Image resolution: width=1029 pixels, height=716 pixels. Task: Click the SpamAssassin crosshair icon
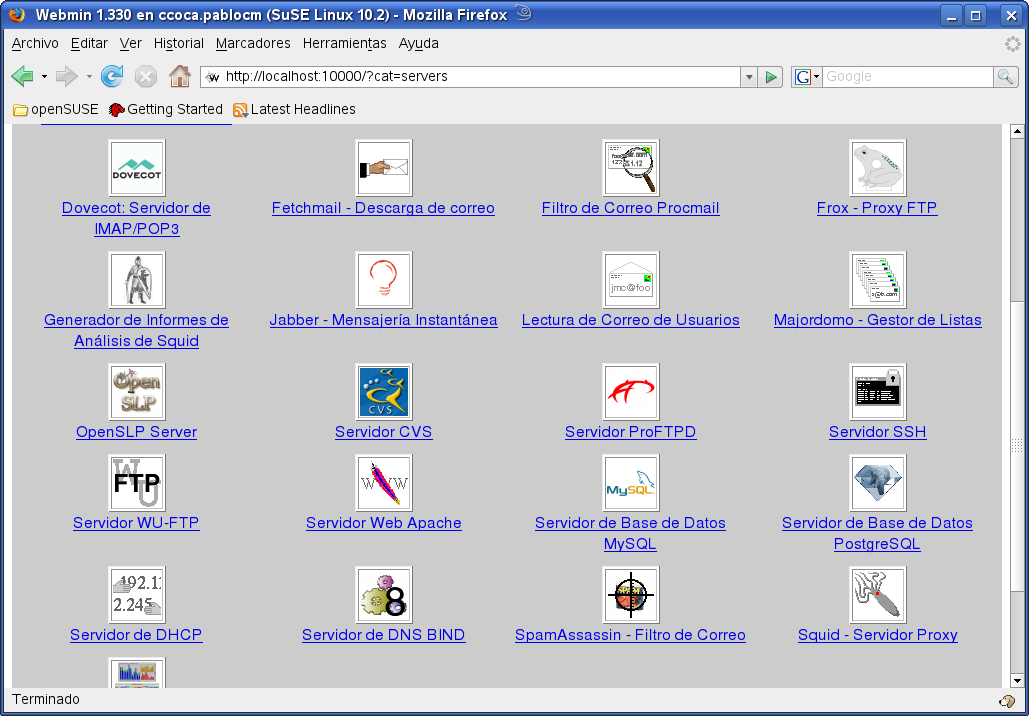(630, 595)
